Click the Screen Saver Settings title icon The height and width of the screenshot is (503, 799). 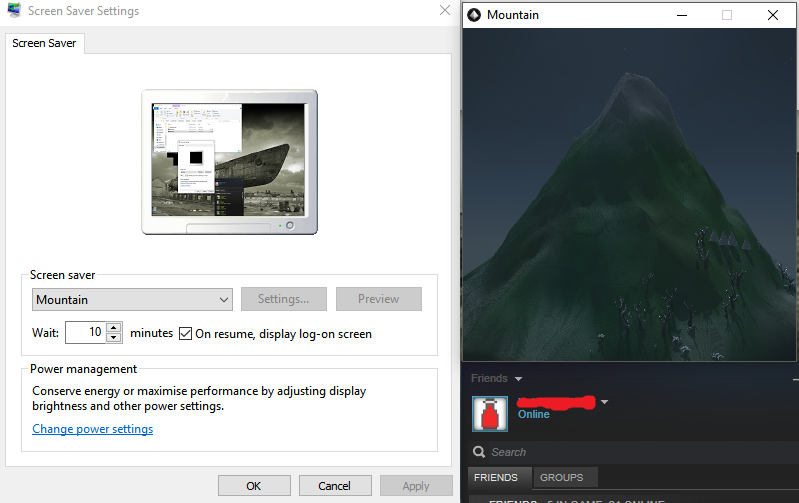[x=14, y=10]
